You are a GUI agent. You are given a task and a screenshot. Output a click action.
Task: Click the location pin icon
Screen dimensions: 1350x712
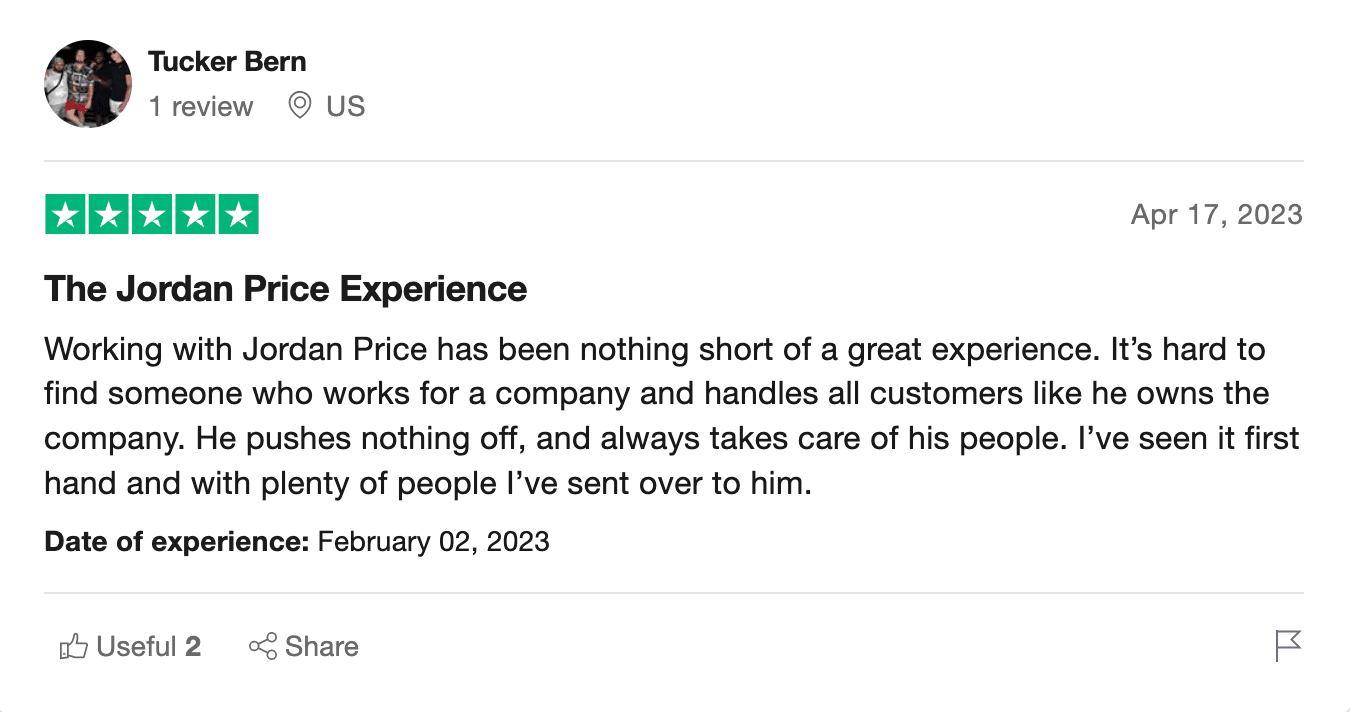point(299,105)
